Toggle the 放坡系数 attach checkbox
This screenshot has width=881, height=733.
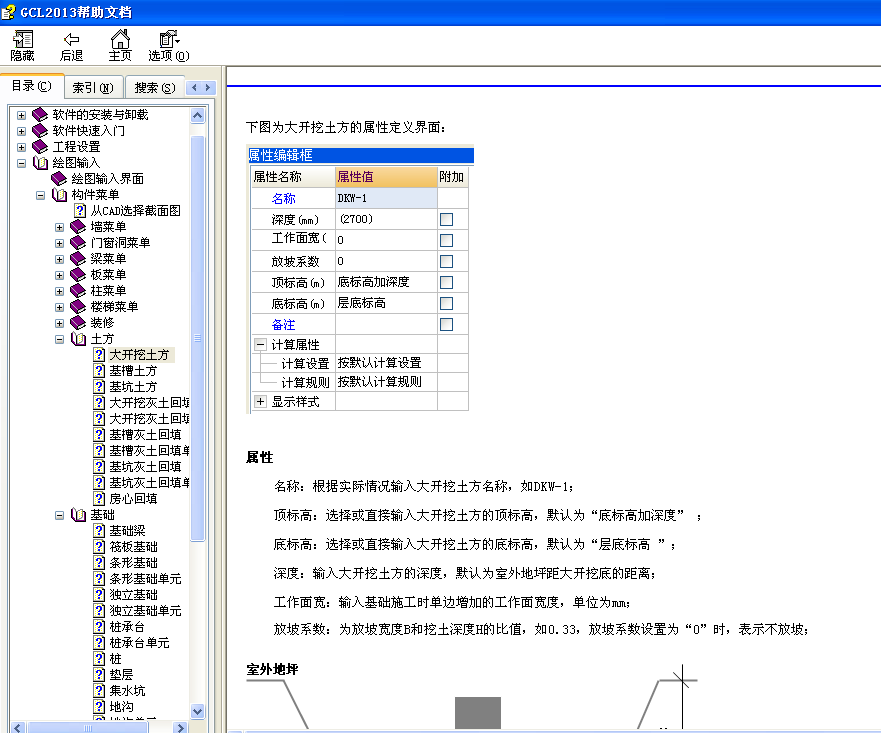coord(446,262)
